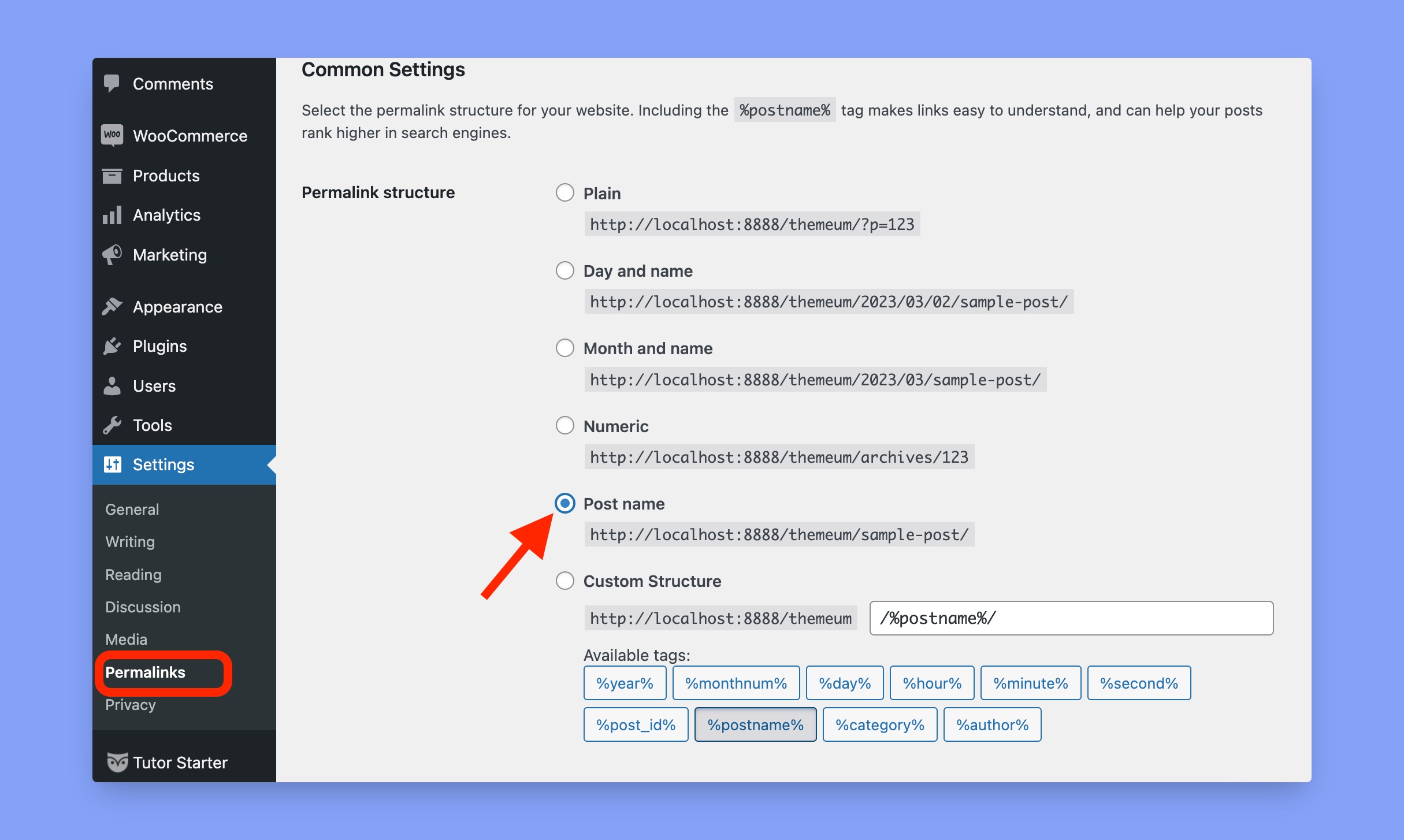Open the Permalinks settings submenu item
The height and width of the screenshot is (840, 1404).
tap(145, 672)
